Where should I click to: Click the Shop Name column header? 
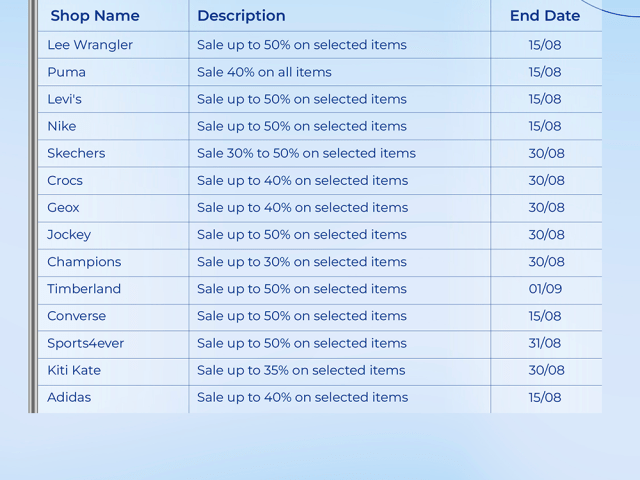pos(95,16)
